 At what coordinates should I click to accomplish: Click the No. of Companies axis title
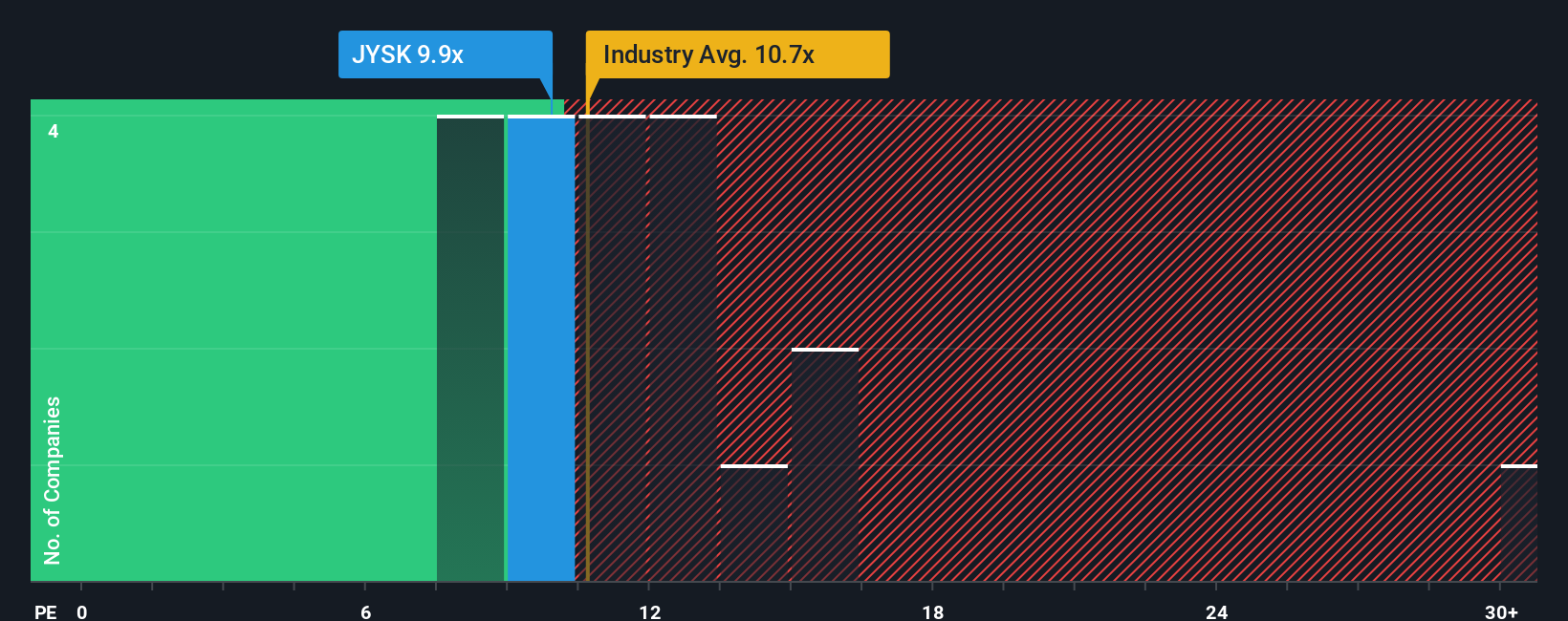click(53, 480)
